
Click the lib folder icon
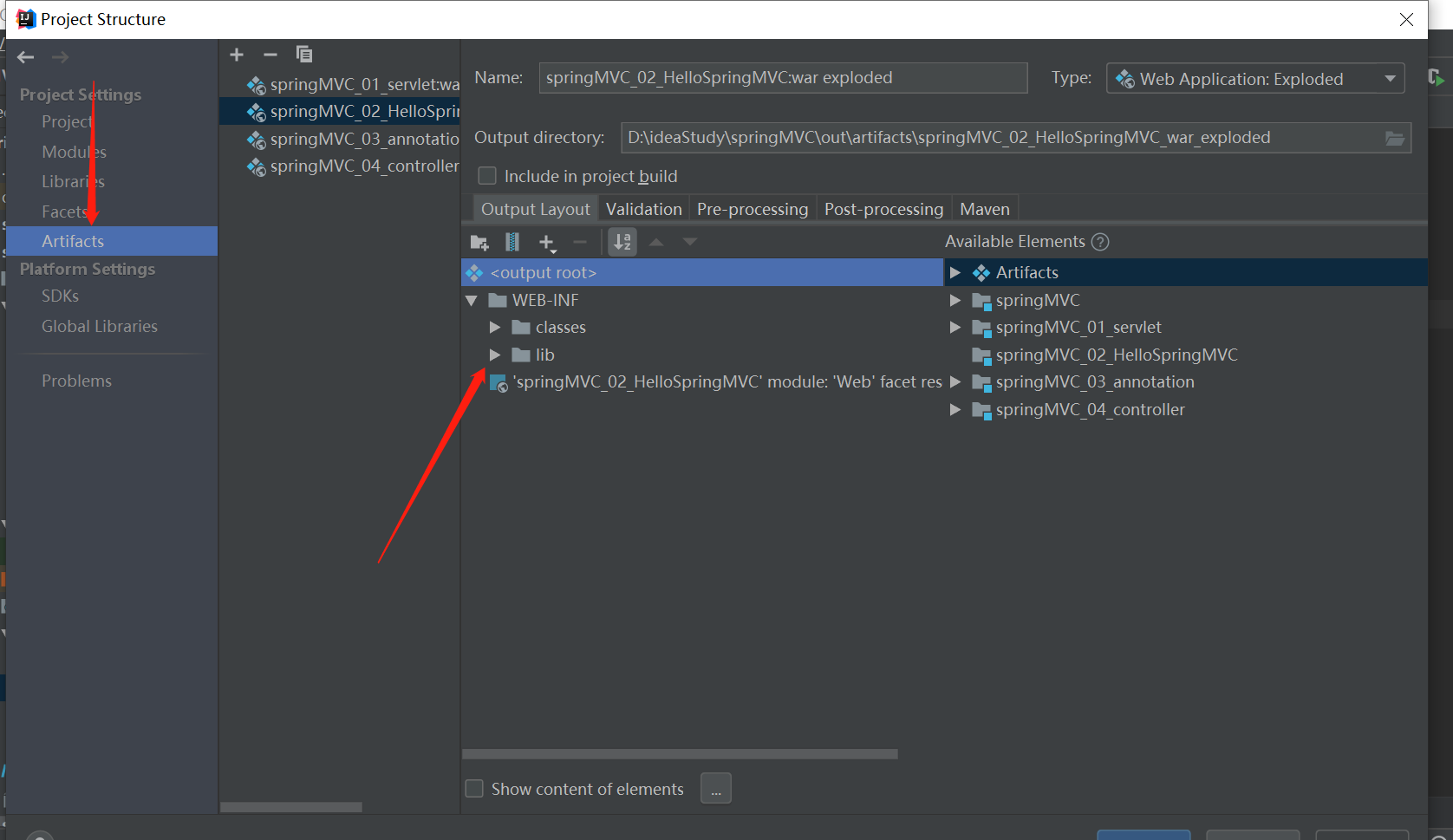point(521,355)
